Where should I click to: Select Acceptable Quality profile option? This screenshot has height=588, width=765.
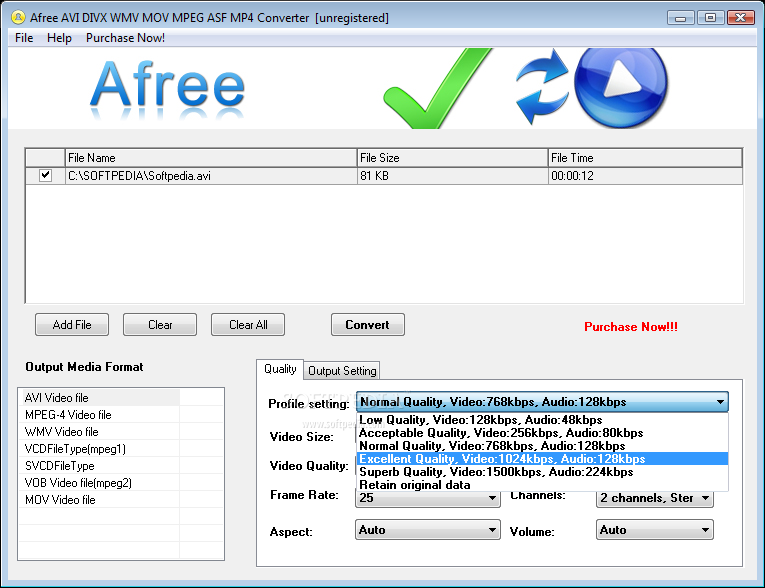[x=543, y=433]
